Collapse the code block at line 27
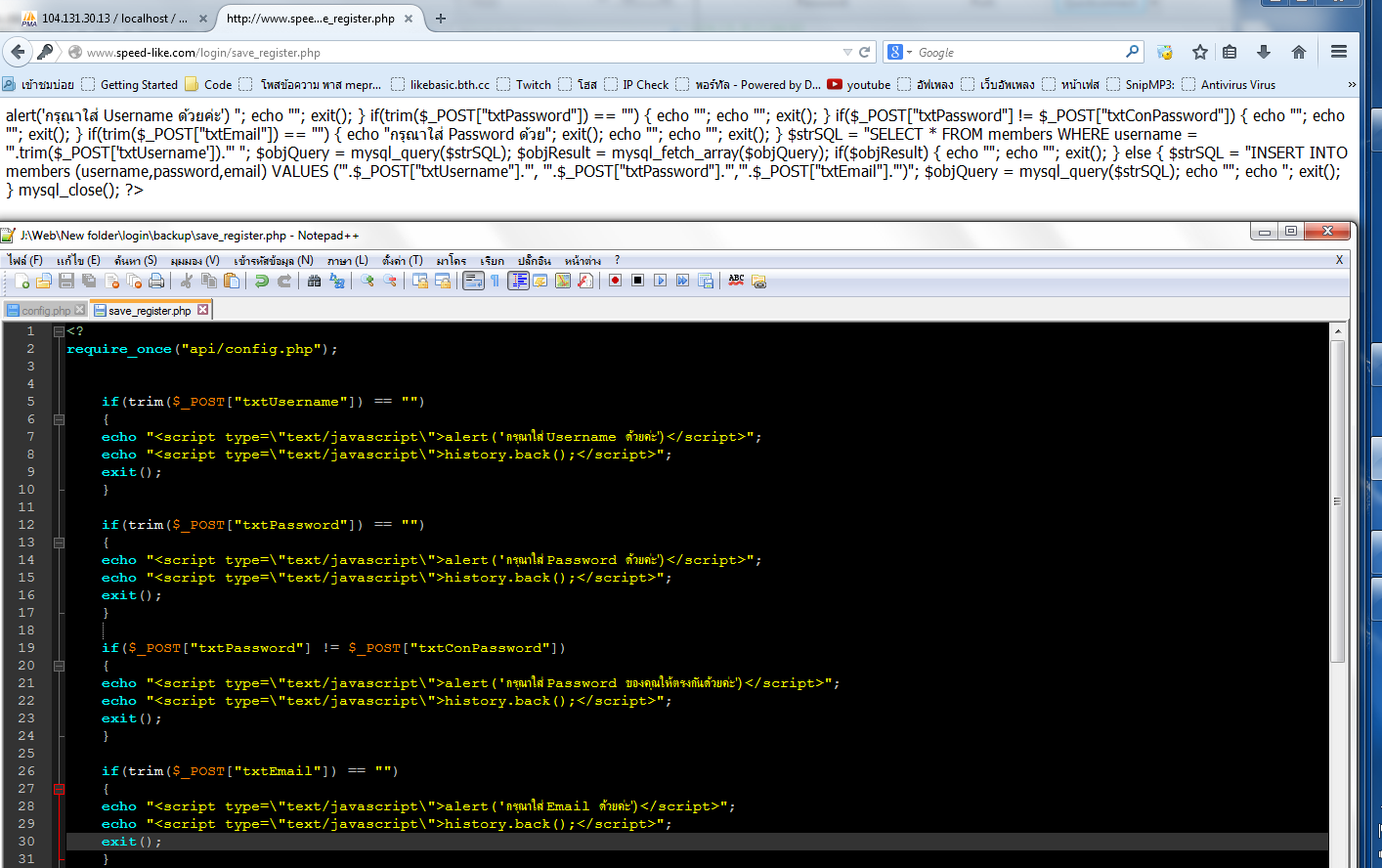1382x868 pixels. 59,789
